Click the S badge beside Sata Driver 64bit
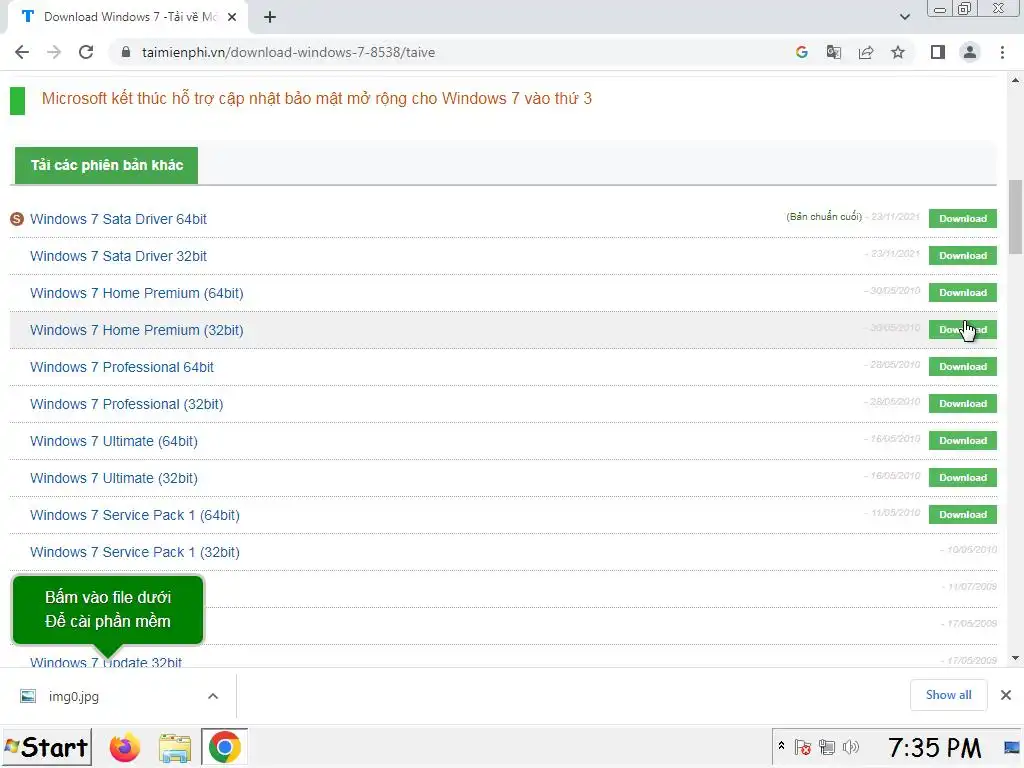 click(17, 219)
